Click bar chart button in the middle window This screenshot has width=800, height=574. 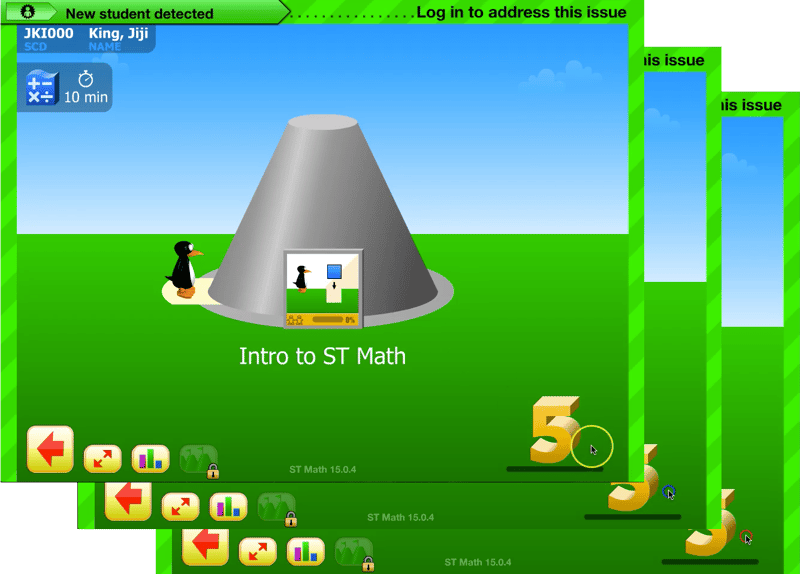pyautogui.click(x=229, y=506)
